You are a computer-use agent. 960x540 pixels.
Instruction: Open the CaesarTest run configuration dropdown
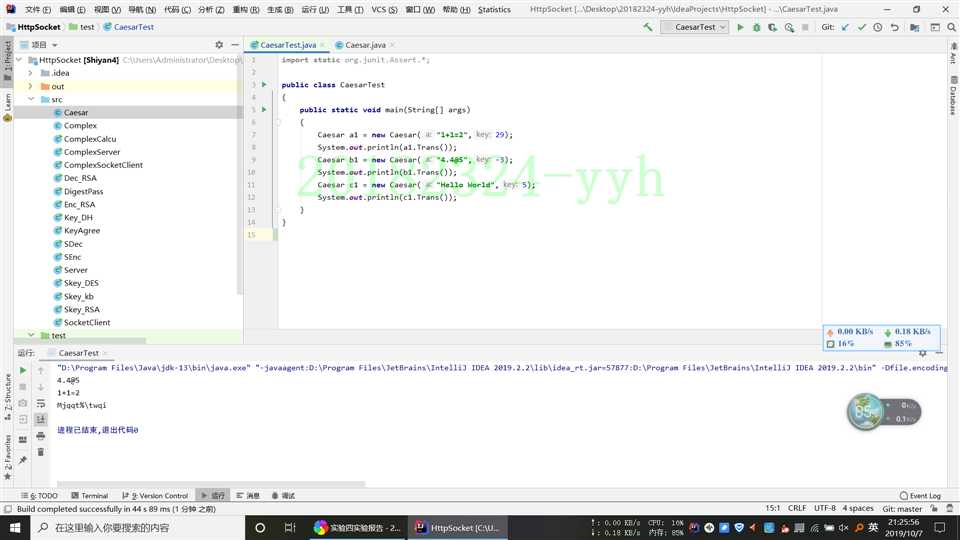tap(696, 28)
